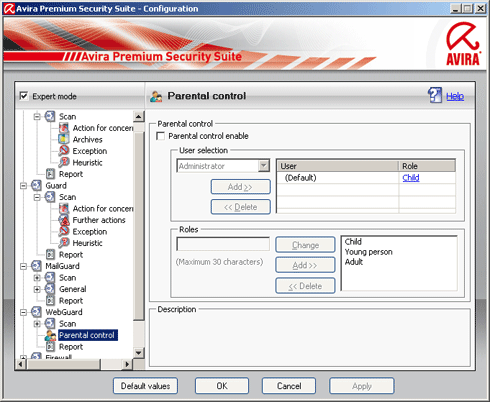Click the Scan icon under Scanner
The height and width of the screenshot is (402, 490).
click(50, 116)
